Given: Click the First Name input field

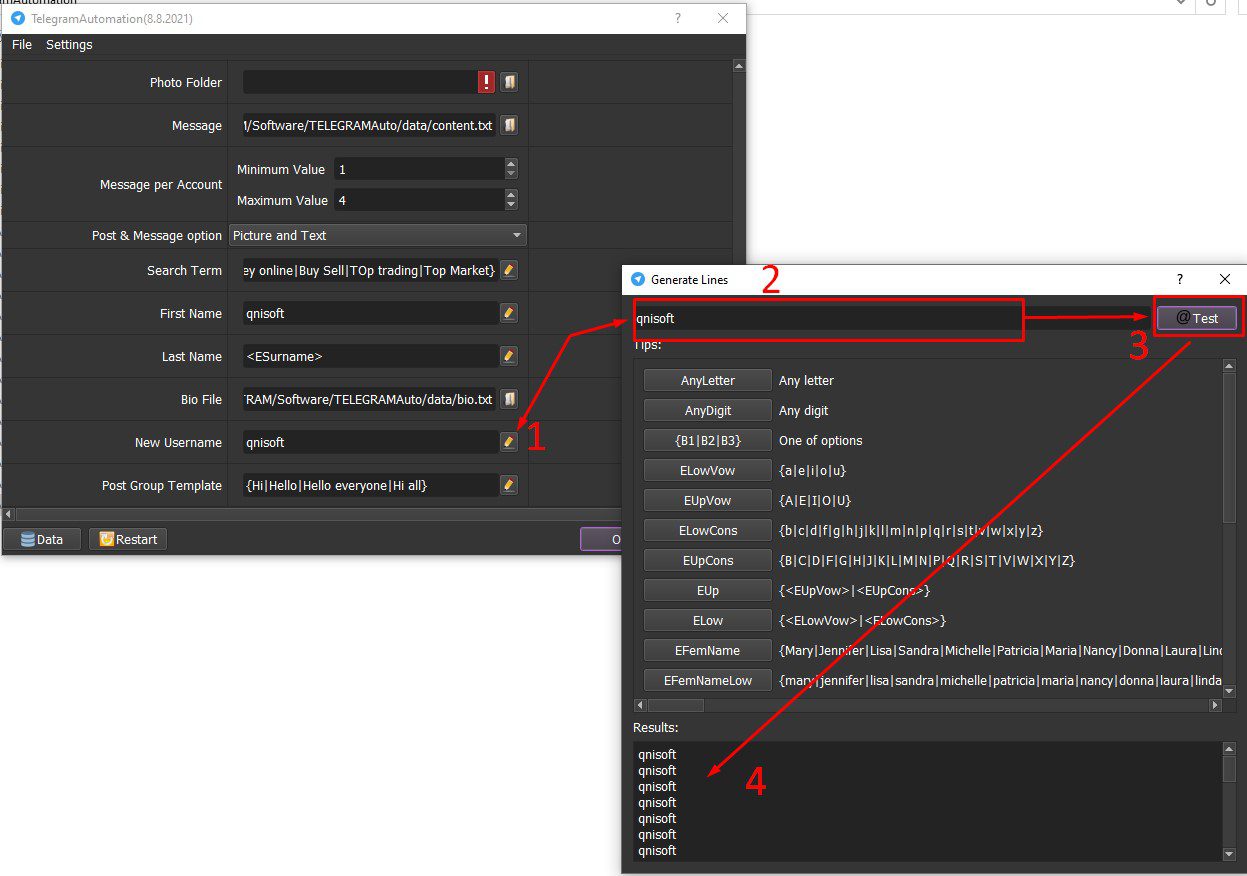Looking at the screenshot, I should pyautogui.click(x=370, y=313).
